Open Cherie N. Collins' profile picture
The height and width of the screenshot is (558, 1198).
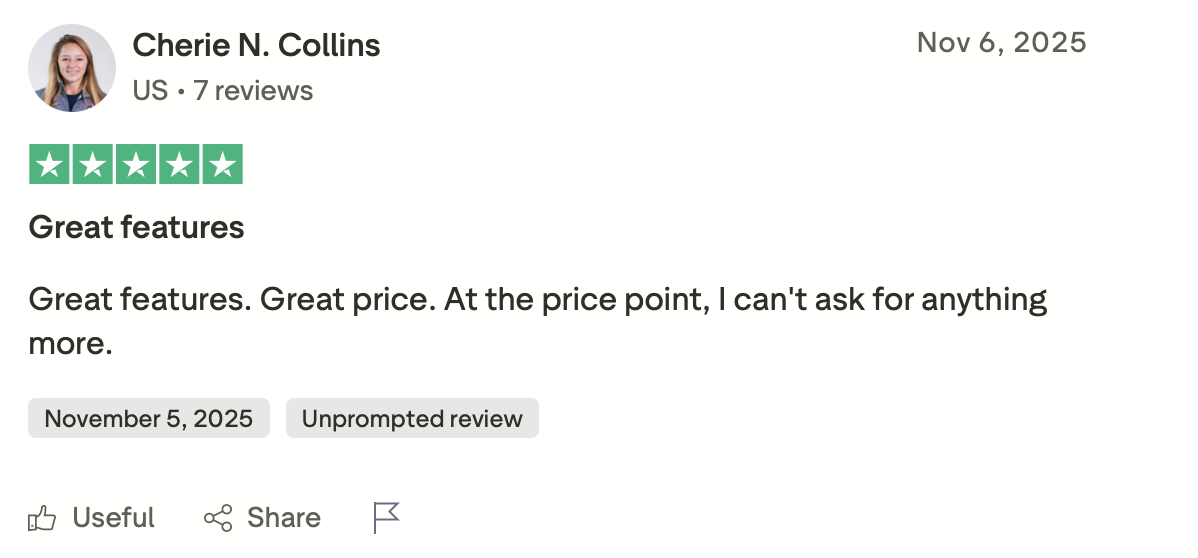(x=72, y=68)
